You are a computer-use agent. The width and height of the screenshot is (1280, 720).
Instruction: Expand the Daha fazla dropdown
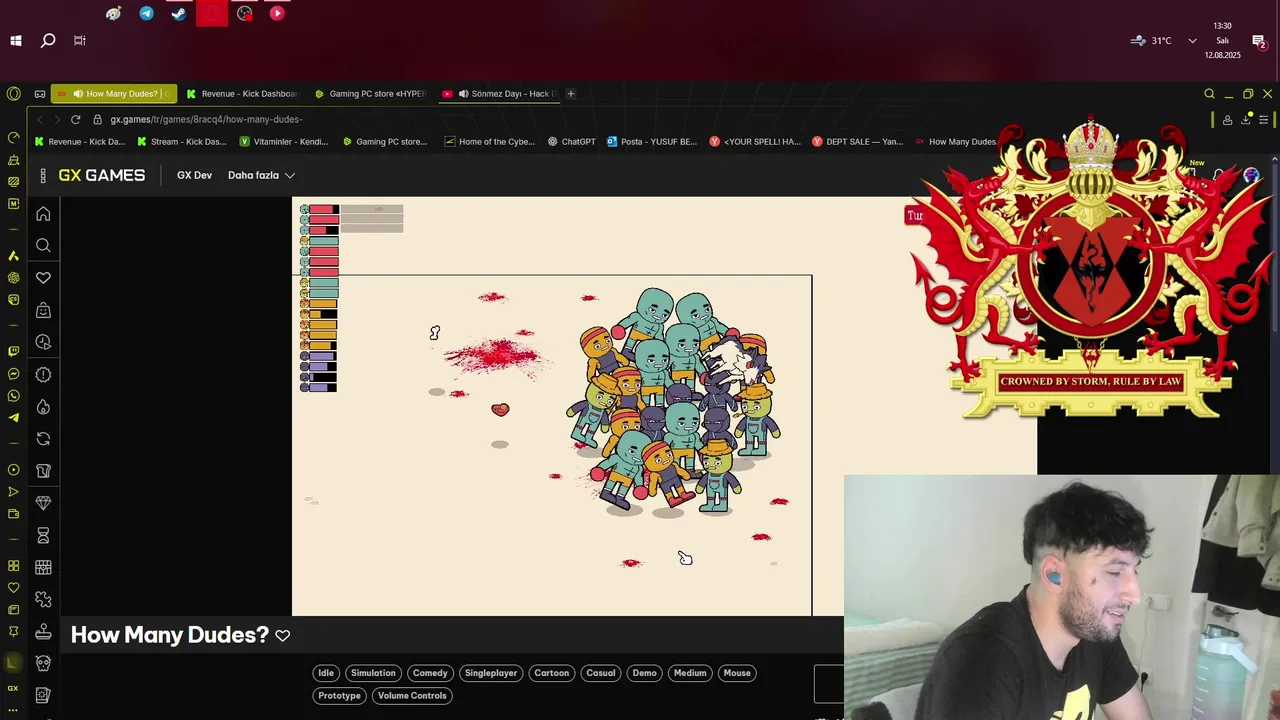pos(261,175)
